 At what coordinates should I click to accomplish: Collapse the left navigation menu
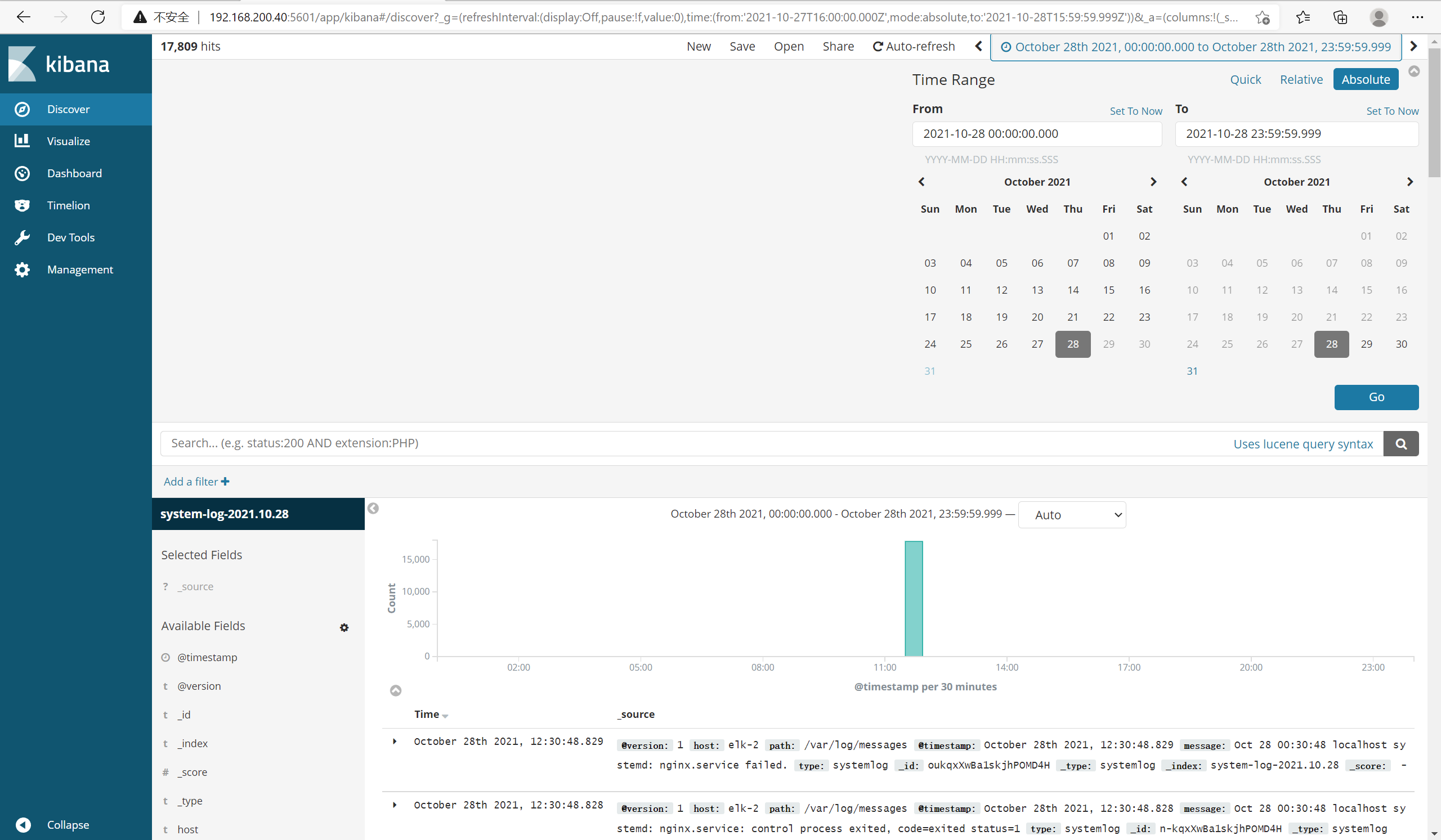click(x=24, y=825)
